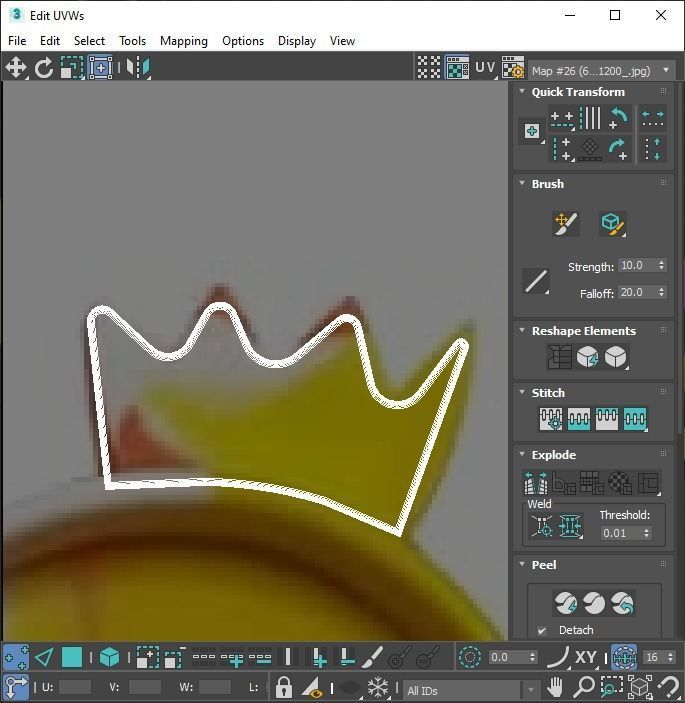Open the Map #26 texture dropdown
The height and width of the screenshot is (703, 685).
pyautogui.click(x=601, y=71)
